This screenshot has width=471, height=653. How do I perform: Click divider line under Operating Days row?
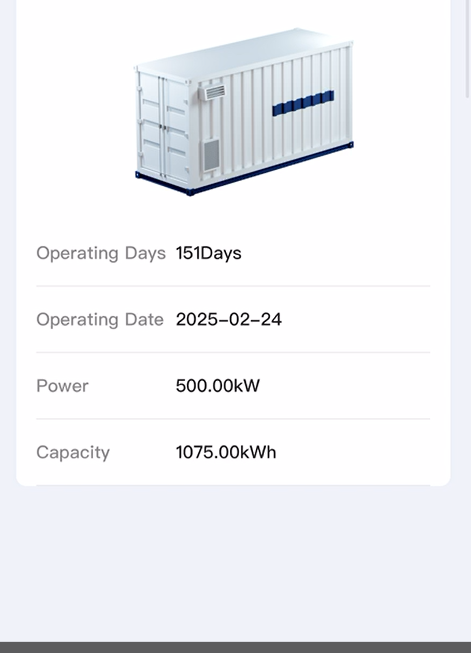[x=233, y=286]
